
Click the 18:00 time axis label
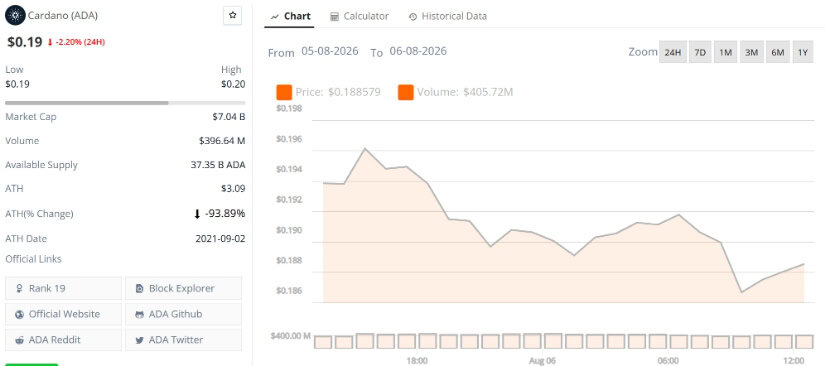tap(417, 361)
